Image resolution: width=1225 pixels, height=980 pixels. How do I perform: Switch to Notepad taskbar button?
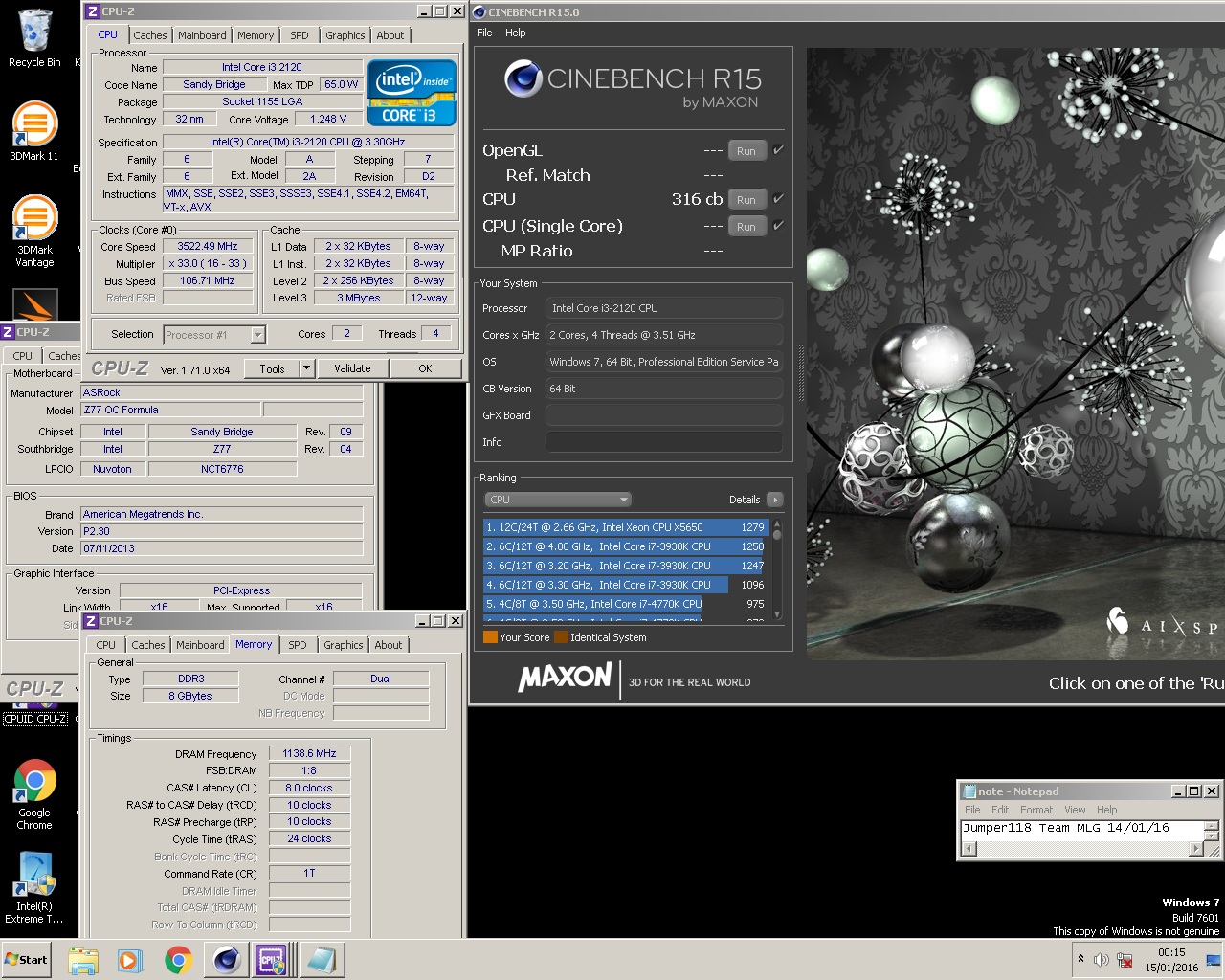[321, 960]
